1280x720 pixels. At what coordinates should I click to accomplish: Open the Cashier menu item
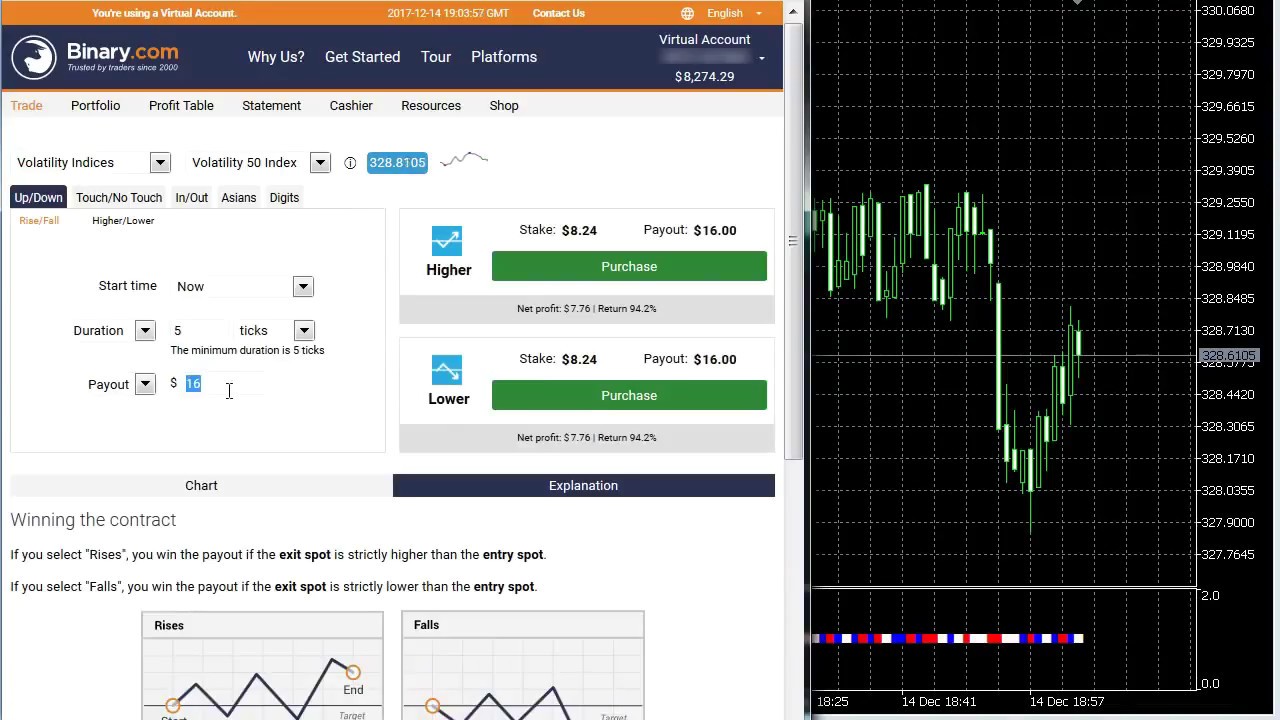coord(351,105)
